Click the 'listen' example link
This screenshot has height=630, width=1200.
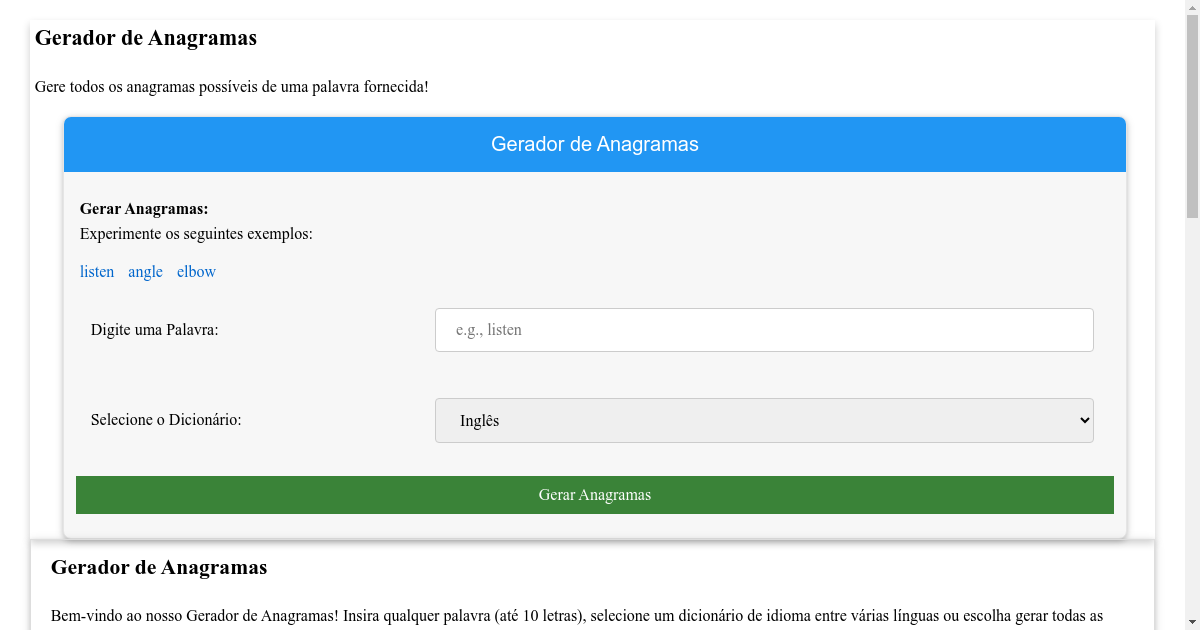[97, 271]
